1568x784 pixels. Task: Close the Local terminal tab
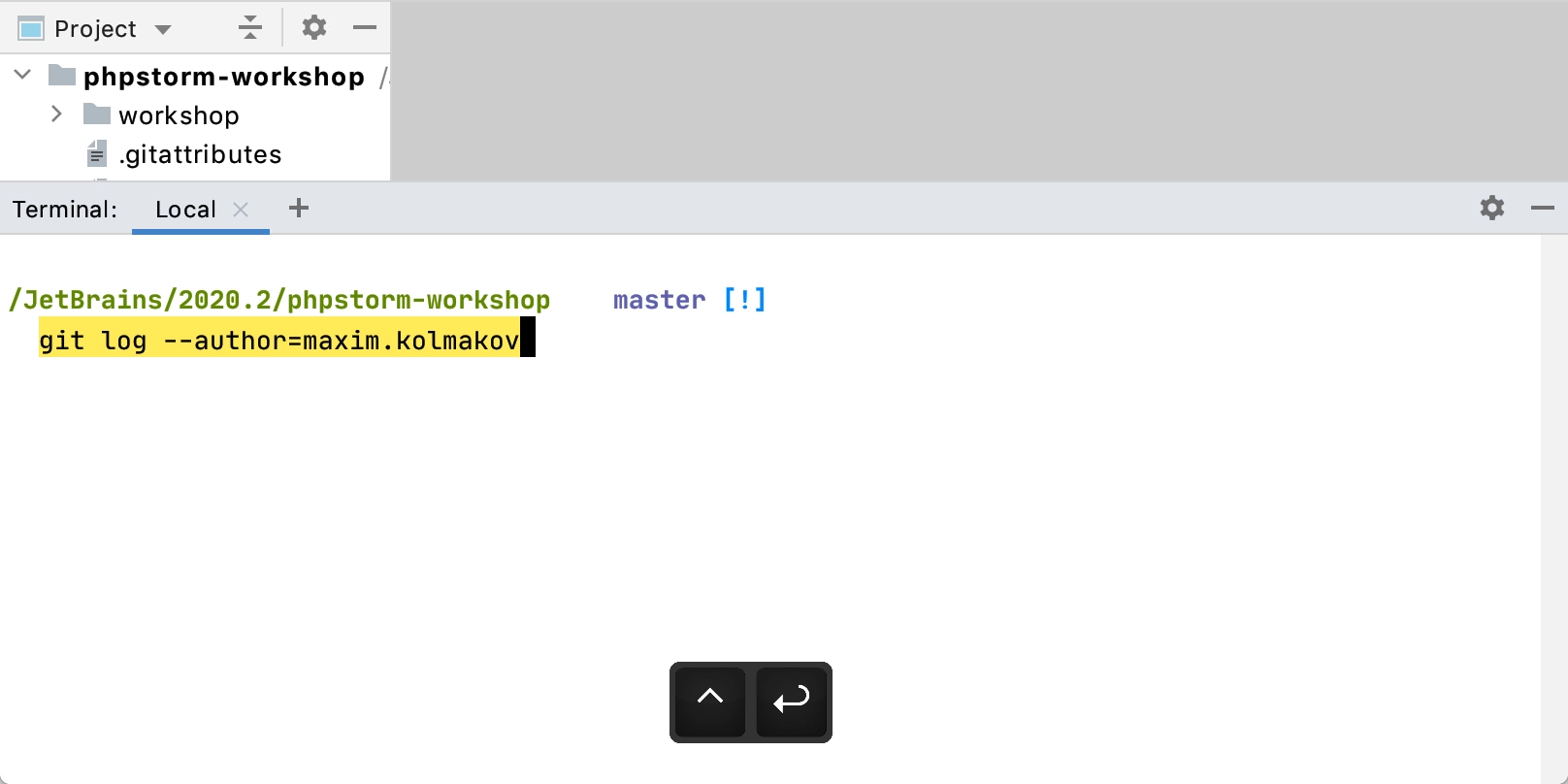click(x=241, y=210)
